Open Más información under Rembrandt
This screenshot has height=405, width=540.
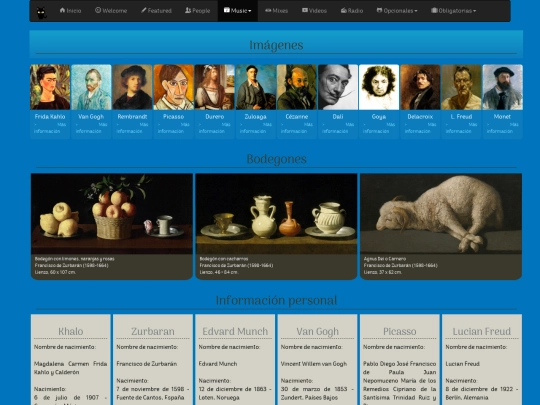[x=132, y=128]
